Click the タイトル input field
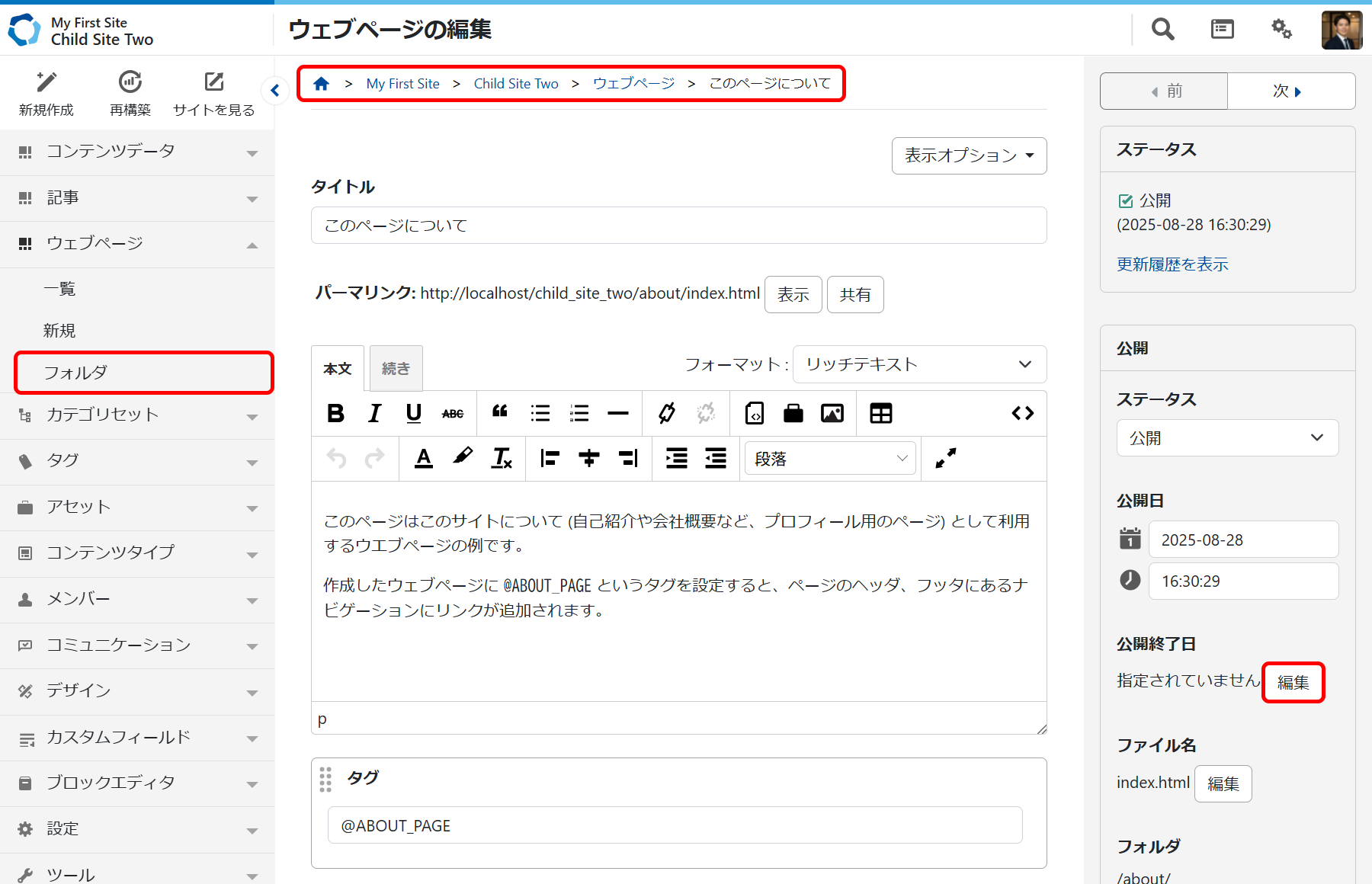The image size is (1372, 884). click(678, 226)
